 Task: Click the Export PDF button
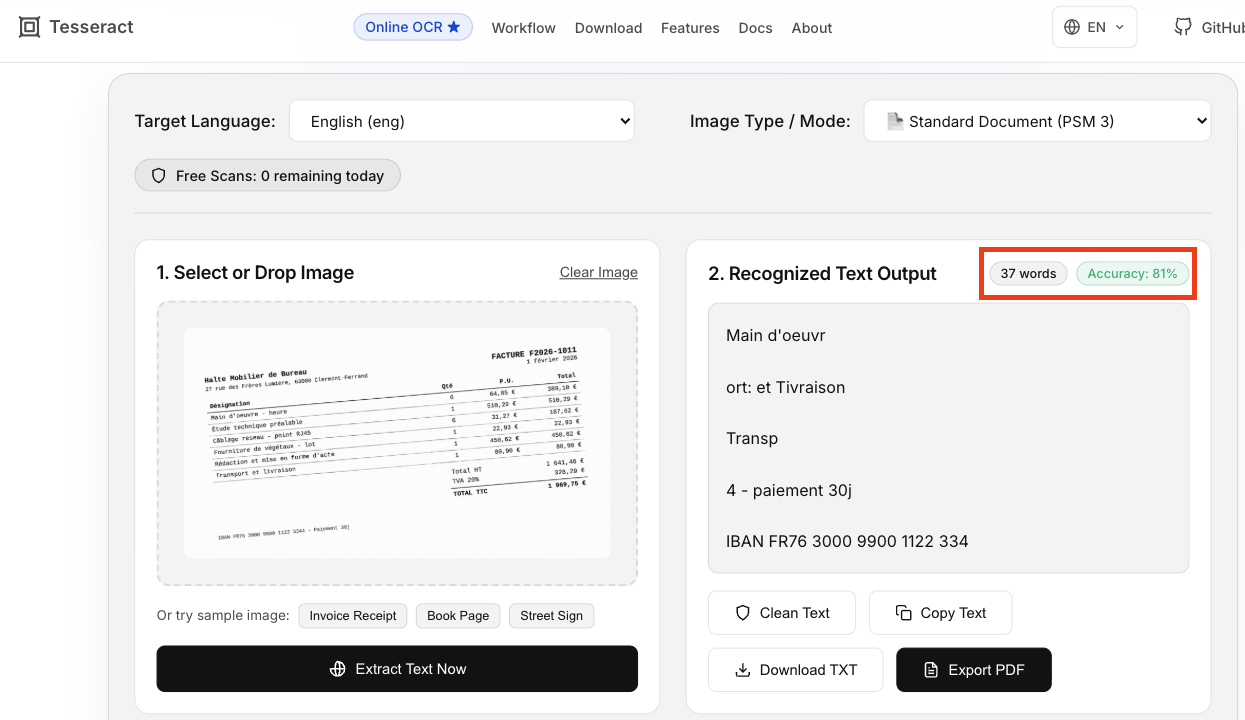tap(974, 670)
